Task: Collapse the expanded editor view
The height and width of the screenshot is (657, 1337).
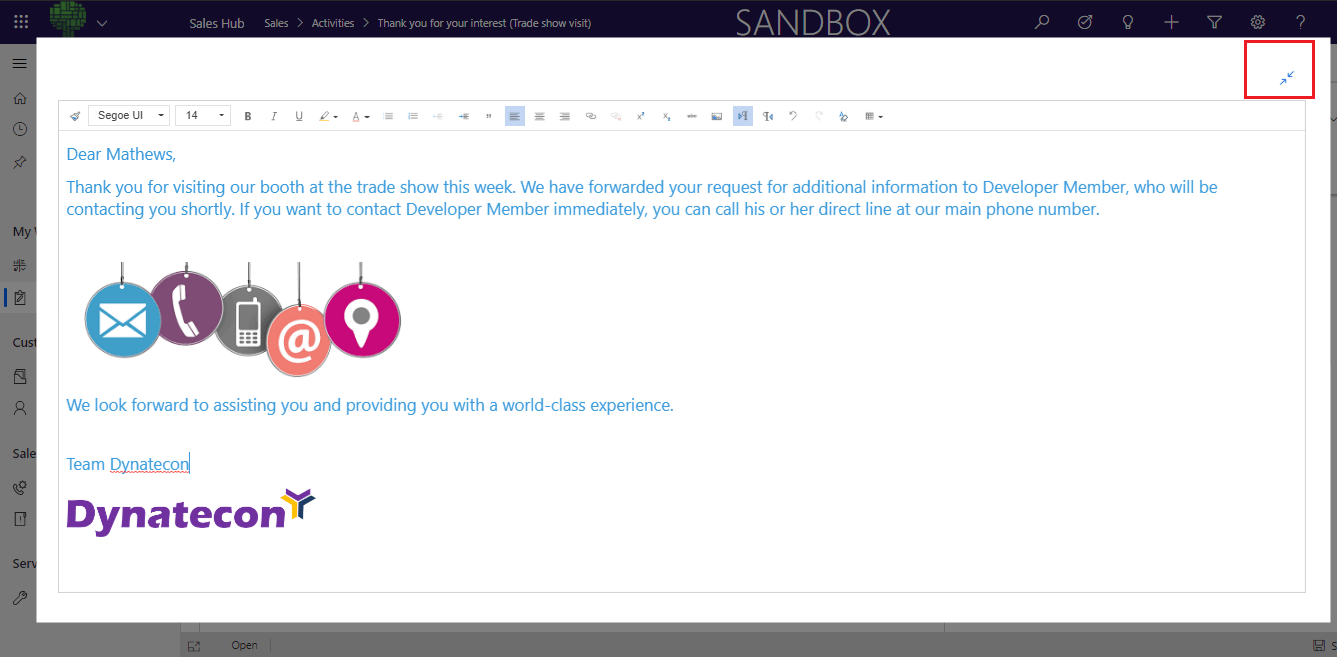Action: click(1286, 78)
